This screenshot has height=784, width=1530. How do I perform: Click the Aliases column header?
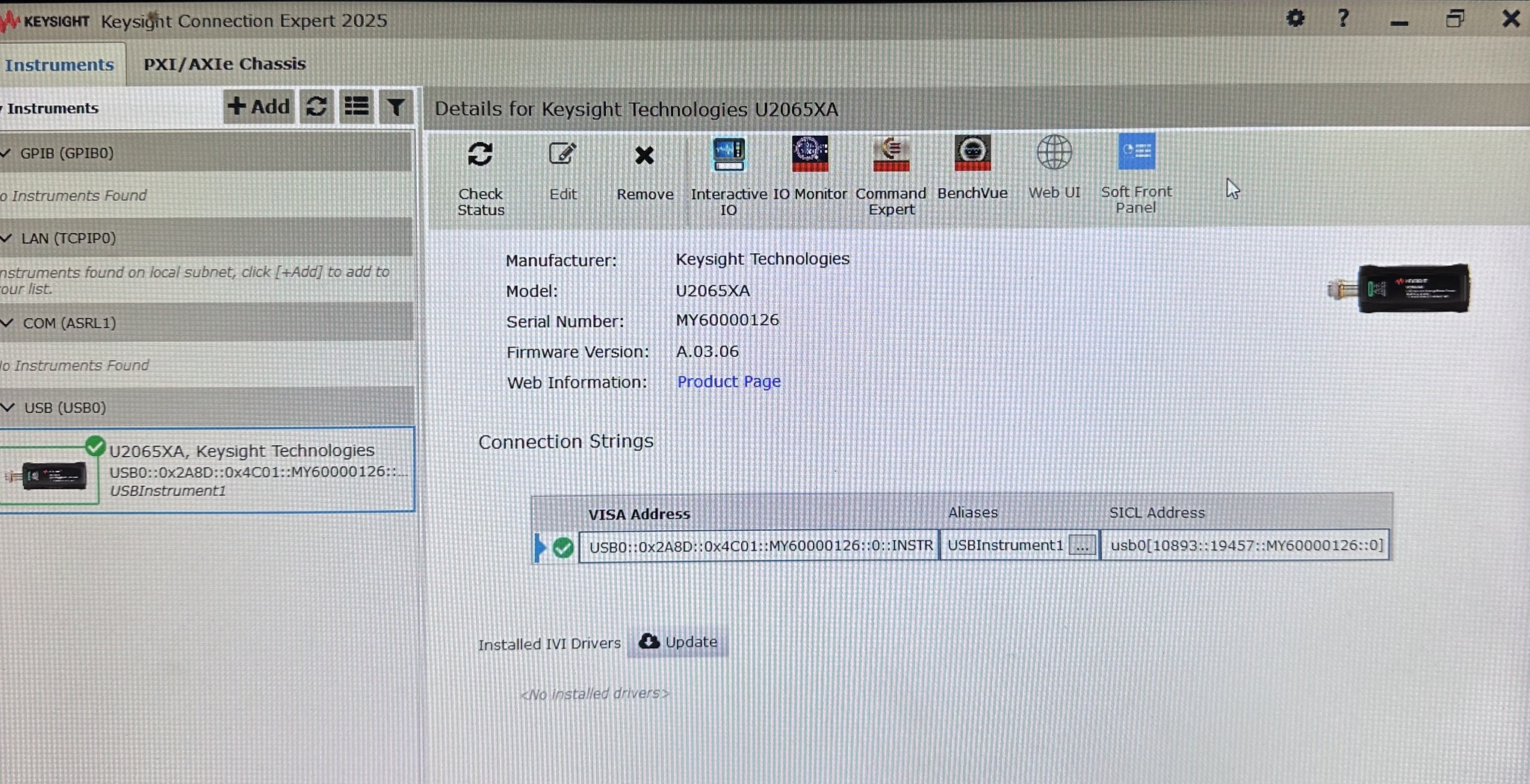(973, 513)
